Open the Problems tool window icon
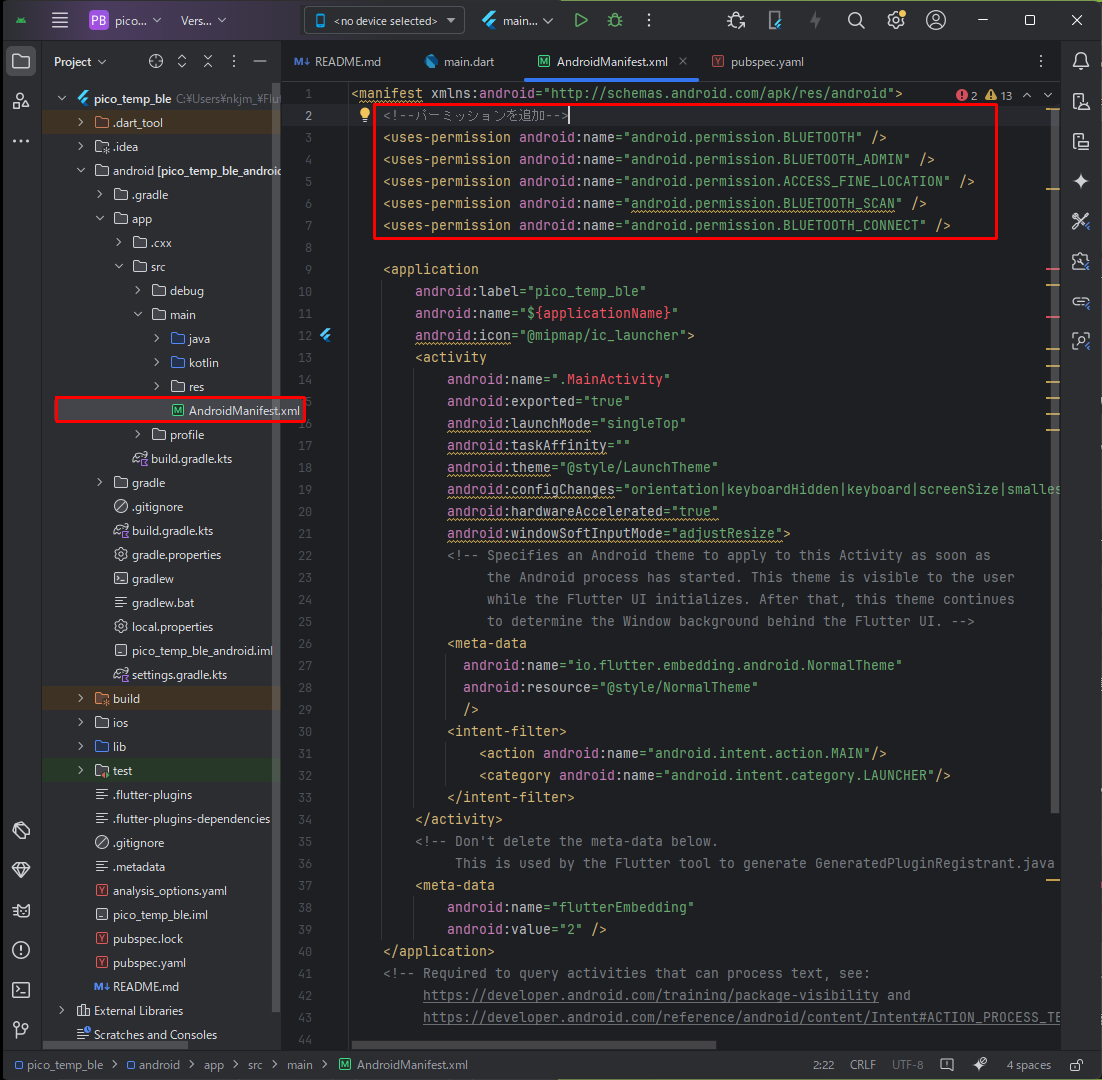This screenshot has width=1102, height=1080. [20, 950]
